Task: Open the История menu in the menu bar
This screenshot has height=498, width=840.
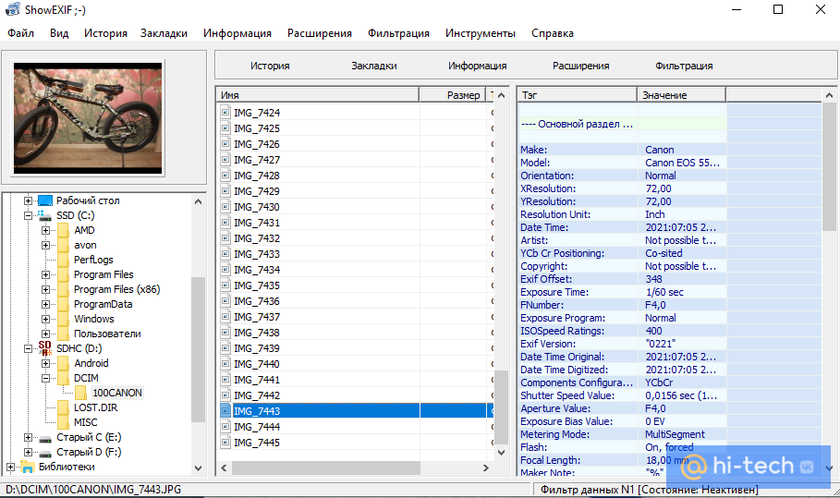Action: [106, 33]
